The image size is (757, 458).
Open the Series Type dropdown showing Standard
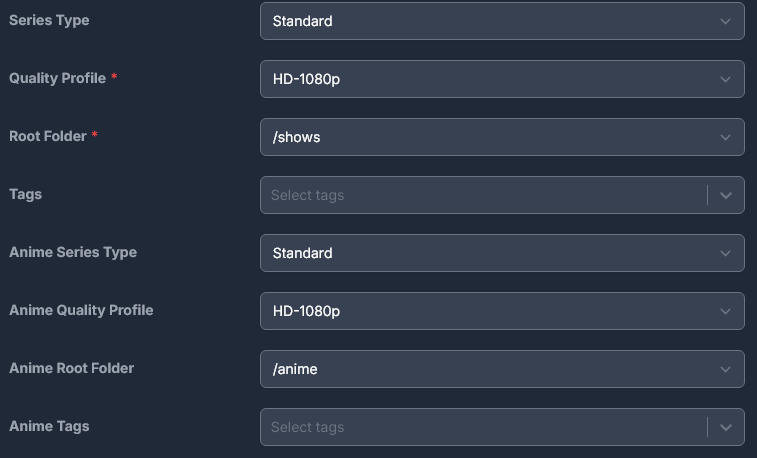click(480, 21)
